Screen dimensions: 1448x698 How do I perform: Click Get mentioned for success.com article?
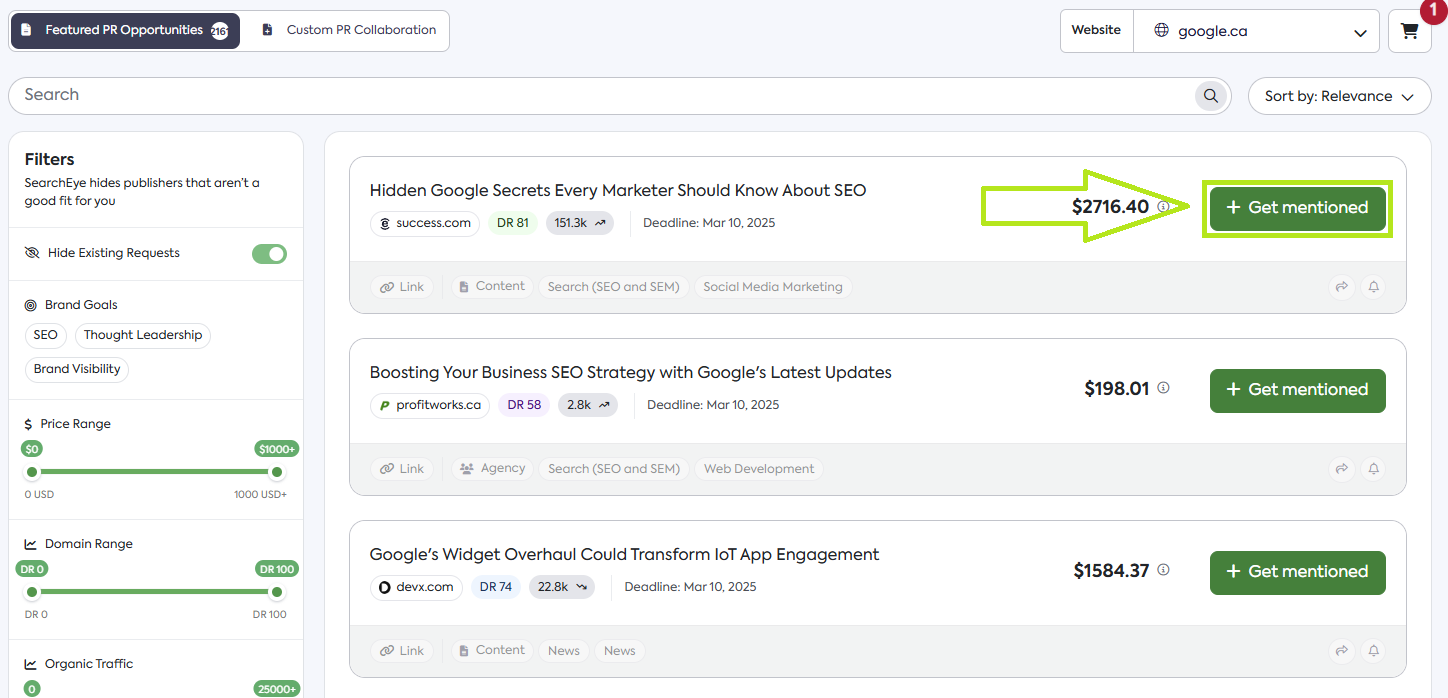[1297, 208]
